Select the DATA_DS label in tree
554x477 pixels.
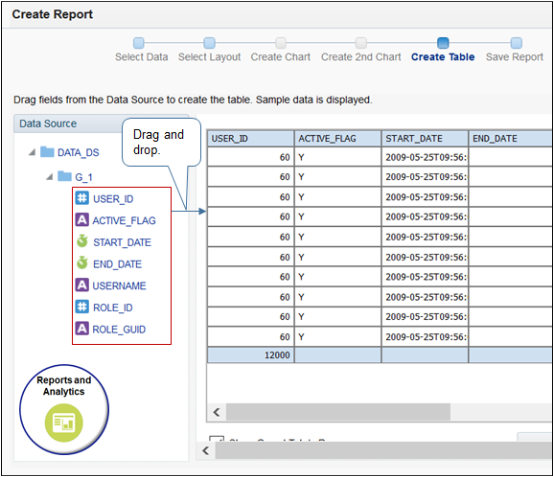(78, 153)
